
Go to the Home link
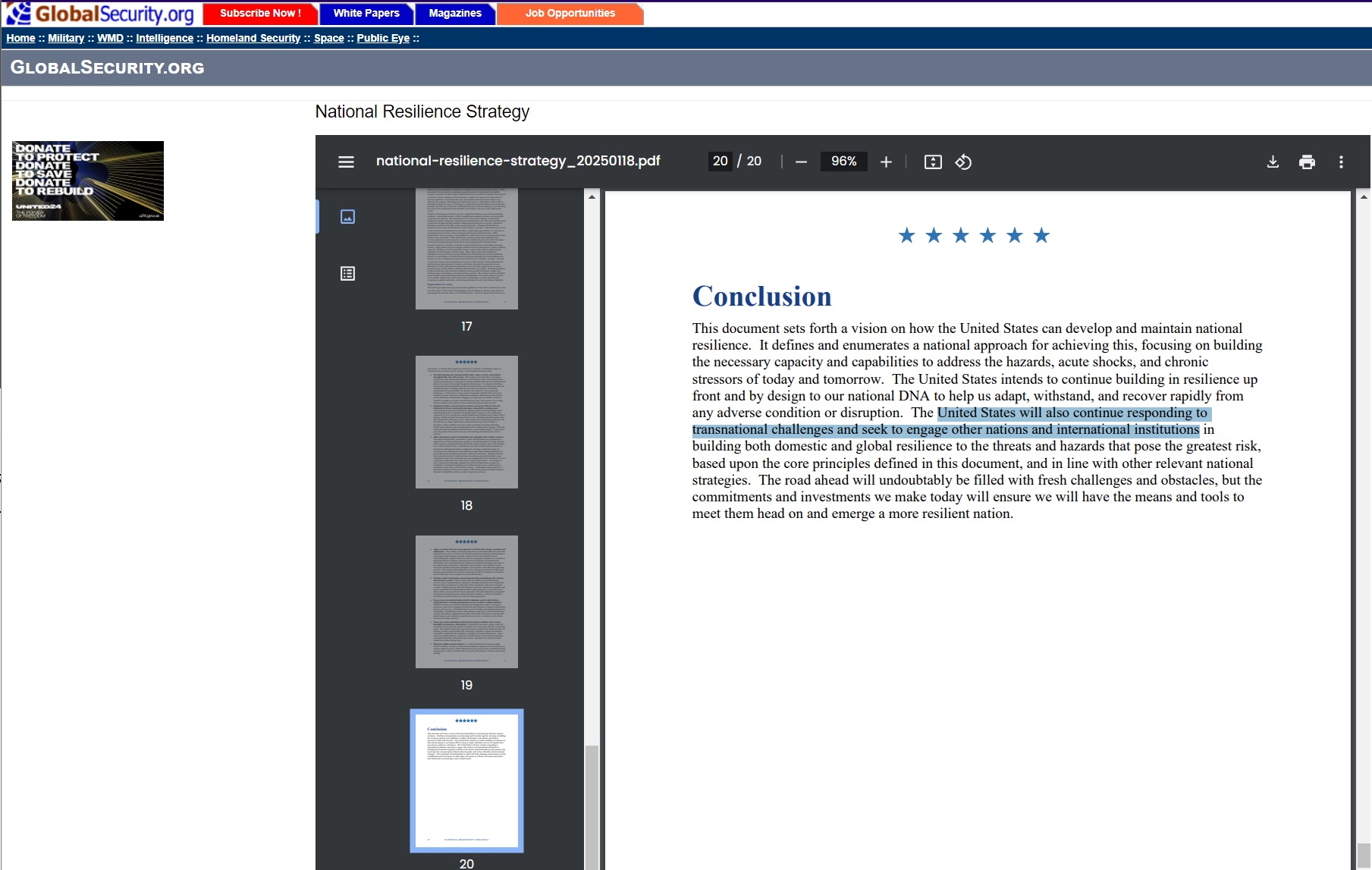pos(20,38)
